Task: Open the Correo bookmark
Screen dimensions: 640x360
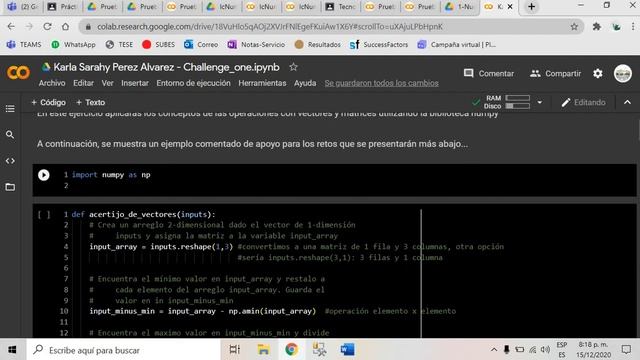Action: [201, 44]
